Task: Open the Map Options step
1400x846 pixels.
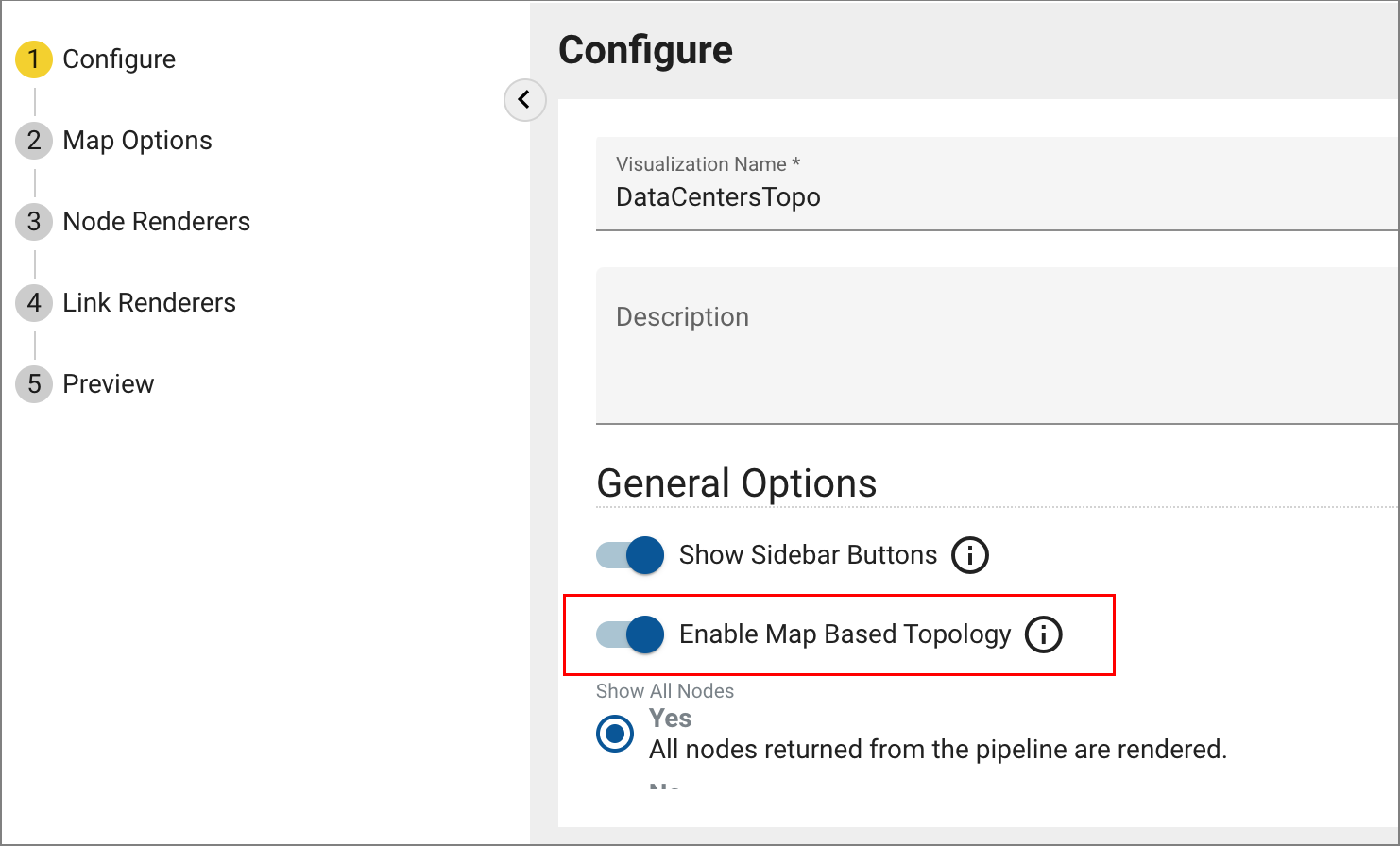Action: tap(137, 140)
